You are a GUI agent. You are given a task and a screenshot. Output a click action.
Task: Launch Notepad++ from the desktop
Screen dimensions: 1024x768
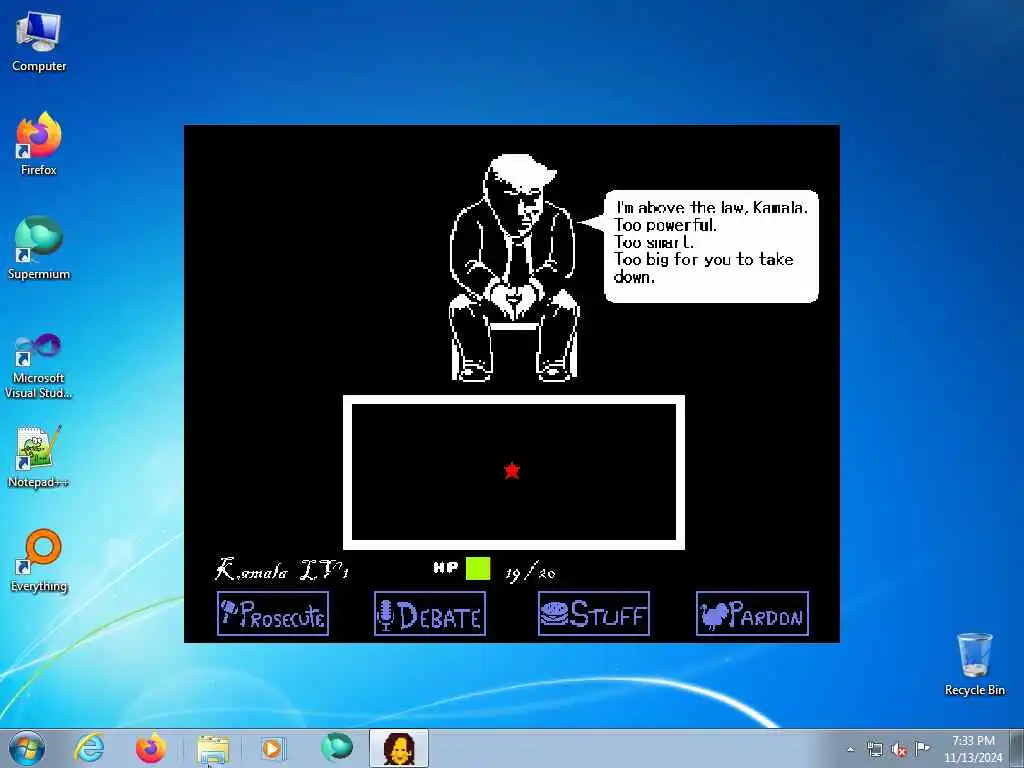[x=39, y=456]
